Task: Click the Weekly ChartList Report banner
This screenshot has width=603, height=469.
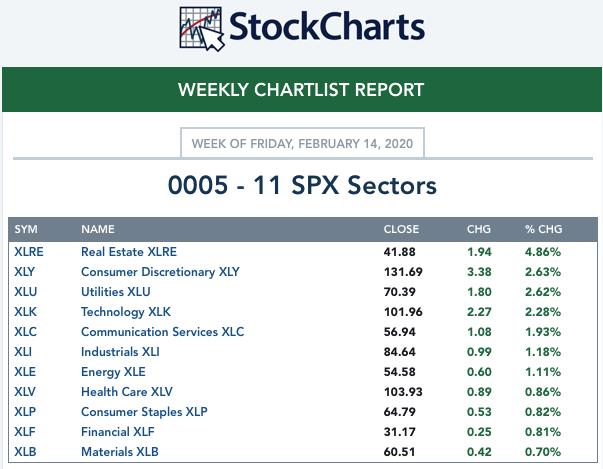Action: pos(302,90)
